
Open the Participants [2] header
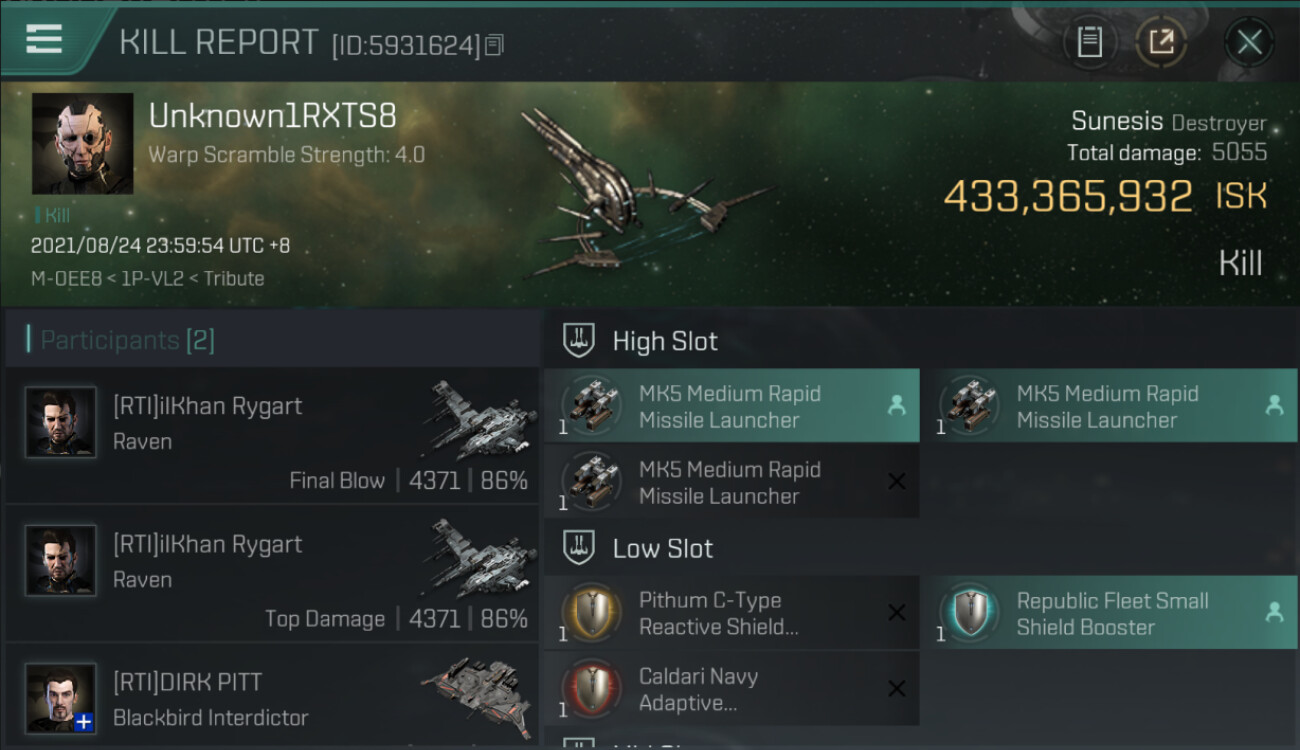127,340
